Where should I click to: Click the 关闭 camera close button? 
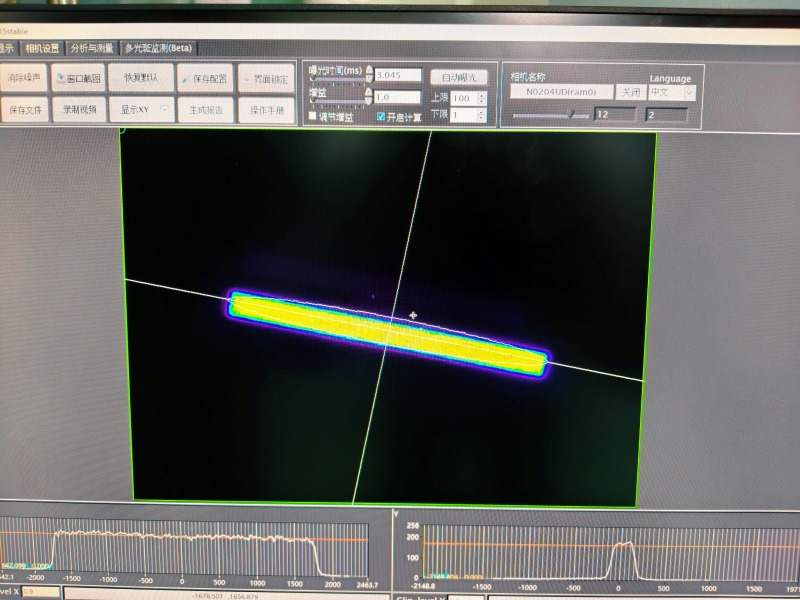point(630,92)
